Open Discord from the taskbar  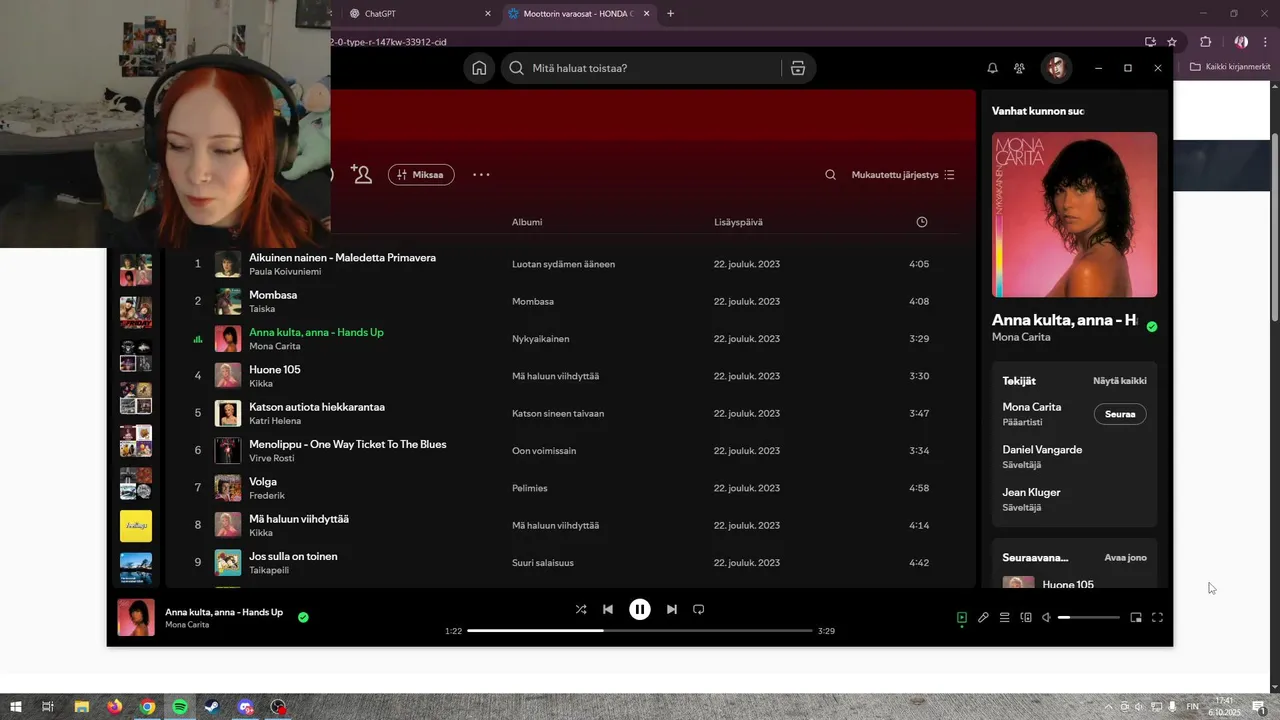(x=245, y=707)
